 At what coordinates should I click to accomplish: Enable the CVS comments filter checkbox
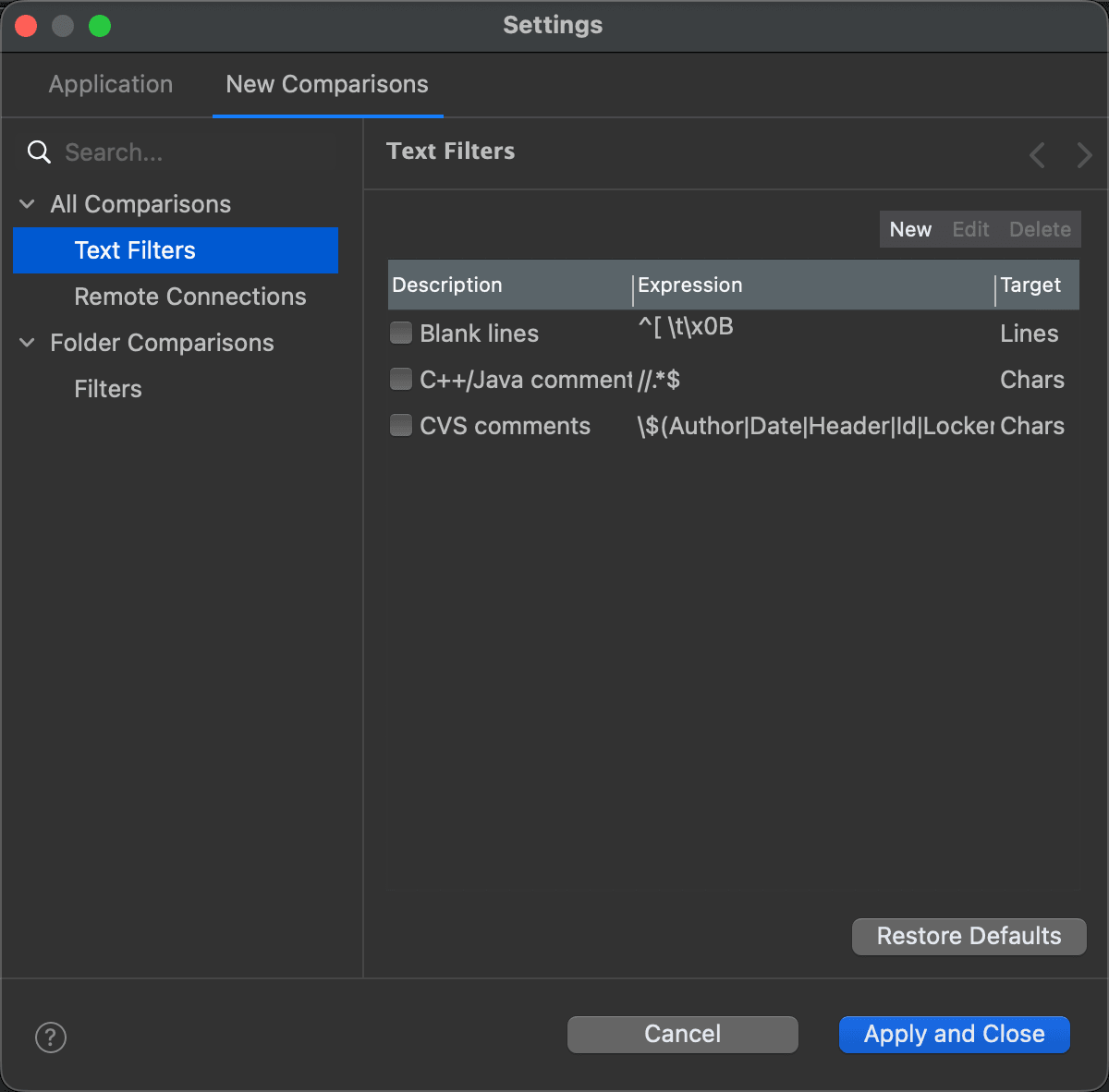[x=401, y=425]
